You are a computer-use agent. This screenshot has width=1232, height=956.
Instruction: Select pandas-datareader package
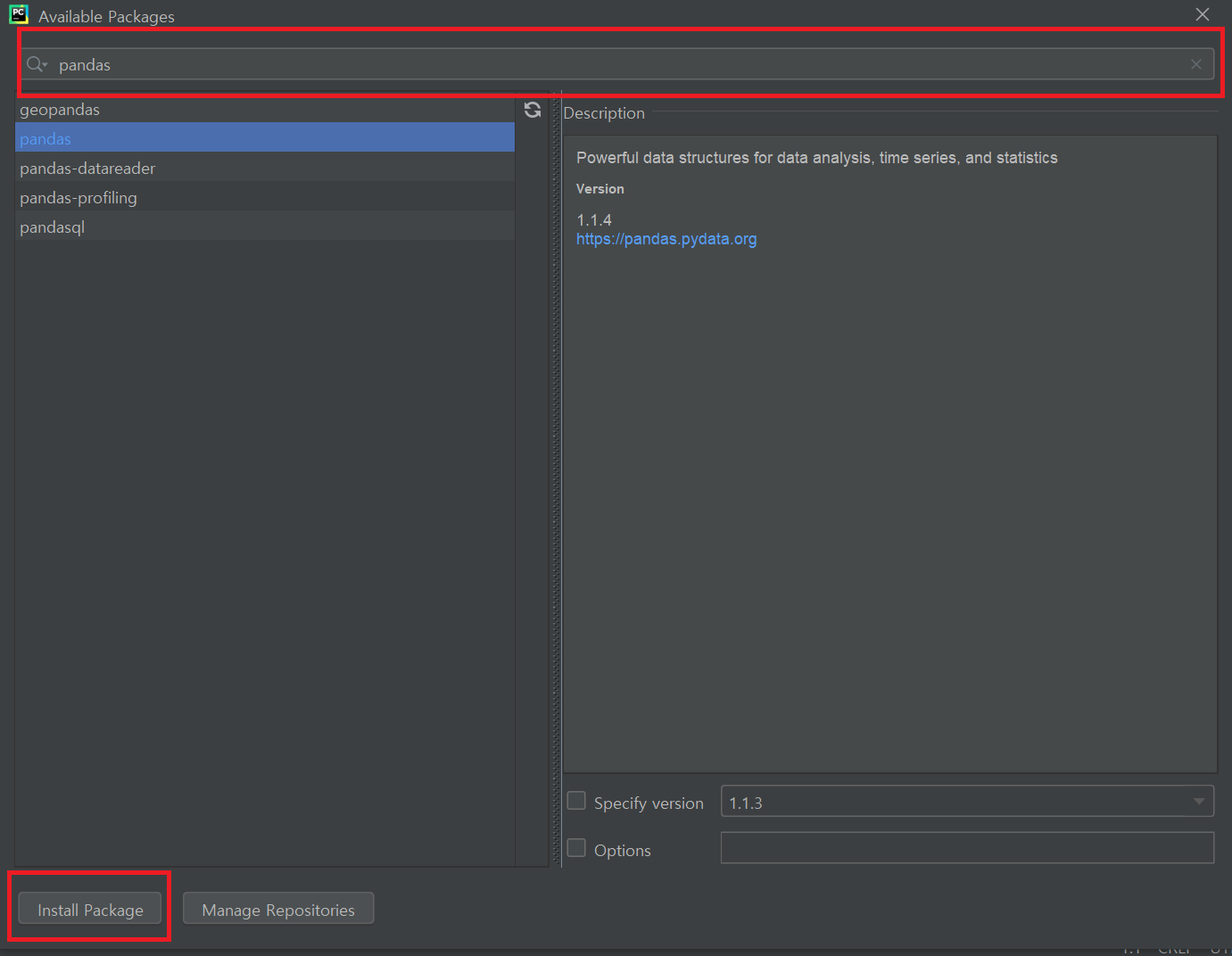(x=265, y=168)
